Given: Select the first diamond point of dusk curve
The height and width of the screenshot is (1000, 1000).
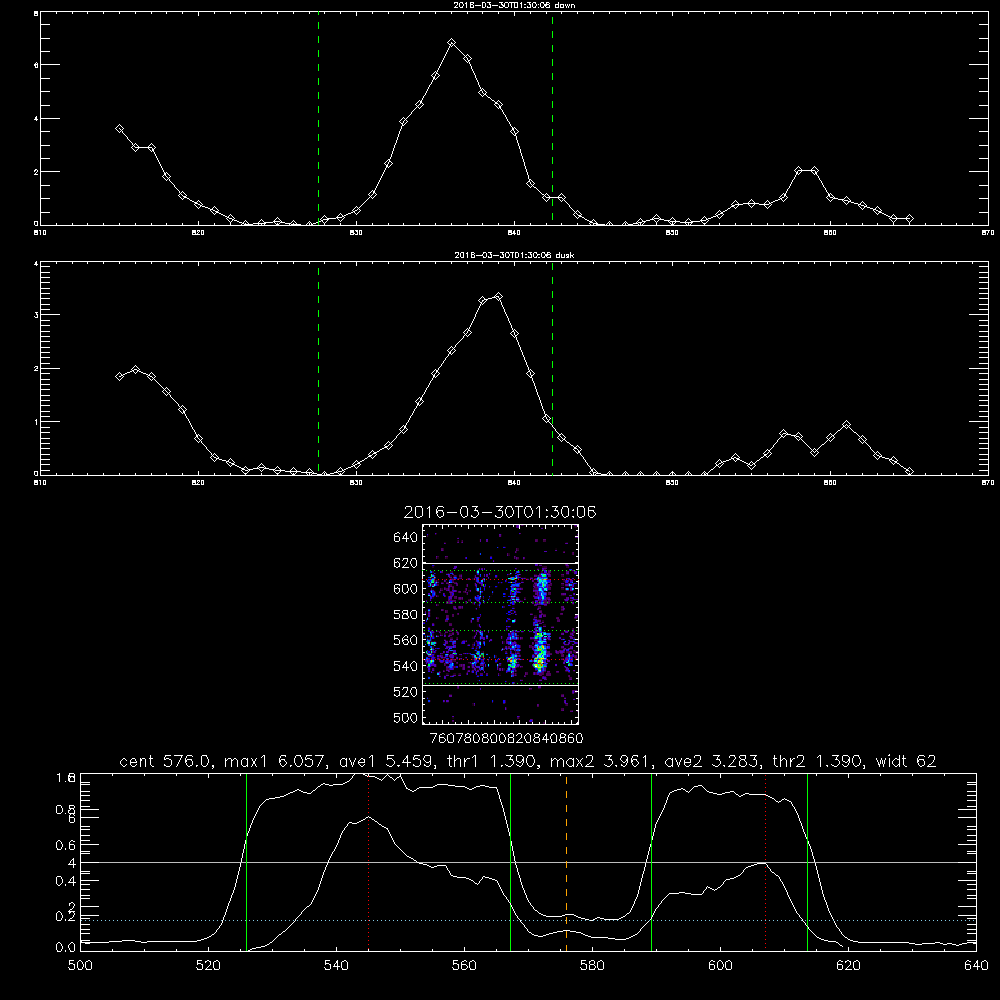Looking at the screenshot, I should (x=119, y=376).
